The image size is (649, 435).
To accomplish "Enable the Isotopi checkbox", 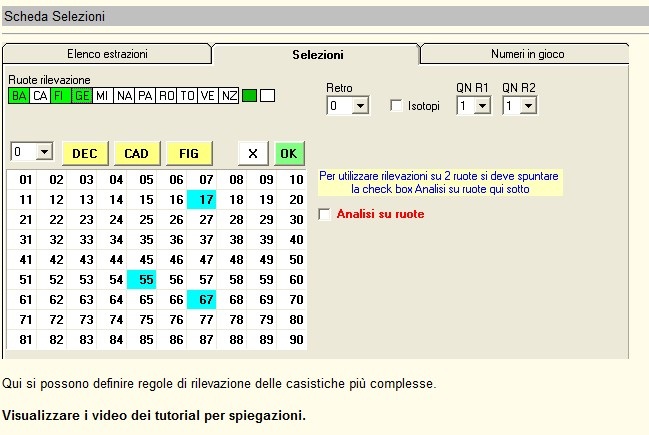I will pos(397,106).
